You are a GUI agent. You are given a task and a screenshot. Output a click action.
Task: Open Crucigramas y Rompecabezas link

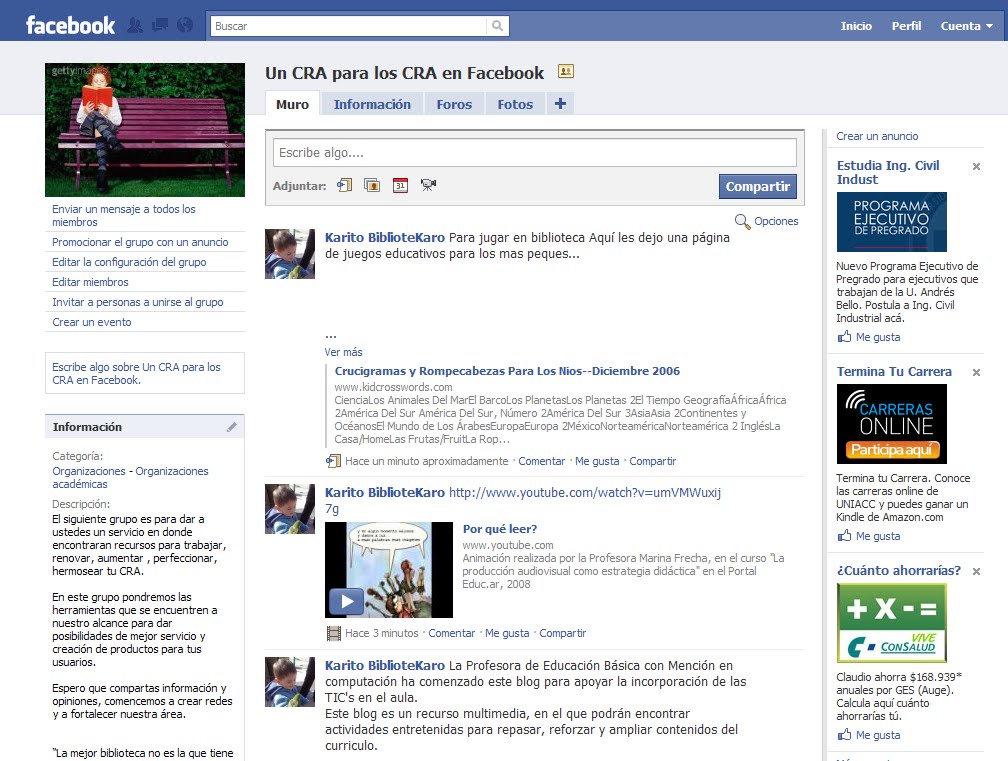(507, 371)
